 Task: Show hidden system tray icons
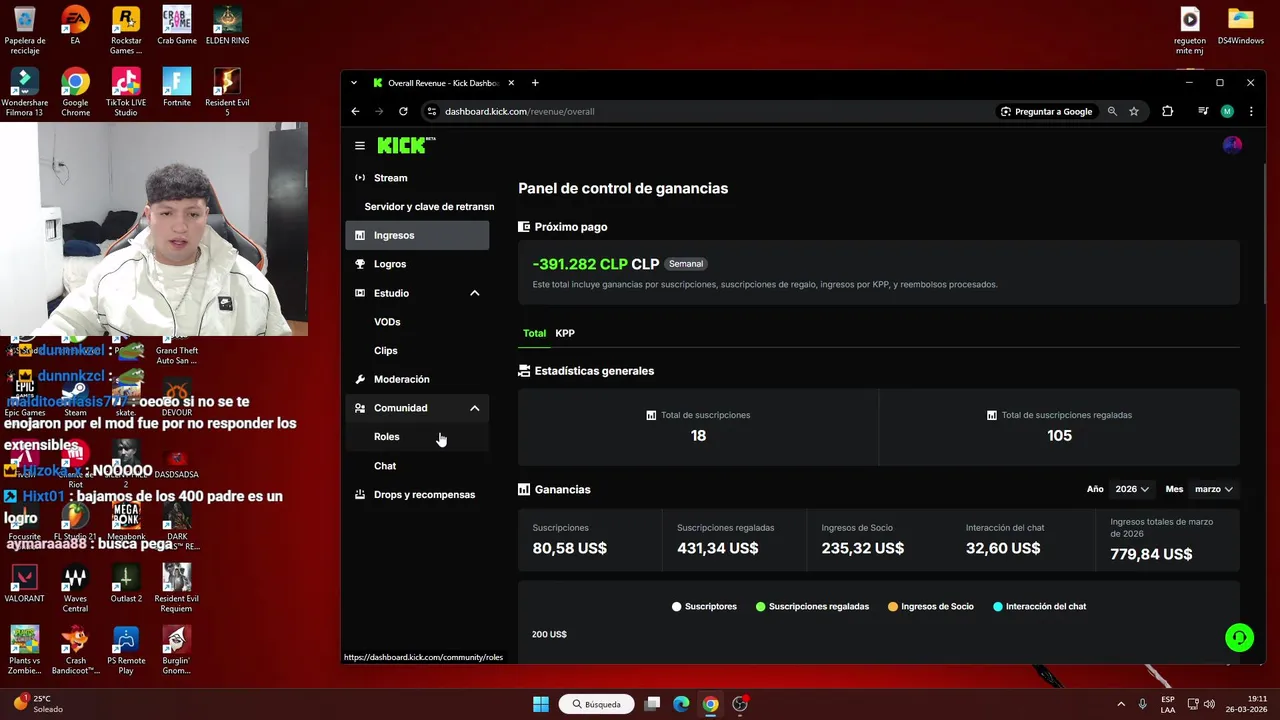pos(1120,704)
